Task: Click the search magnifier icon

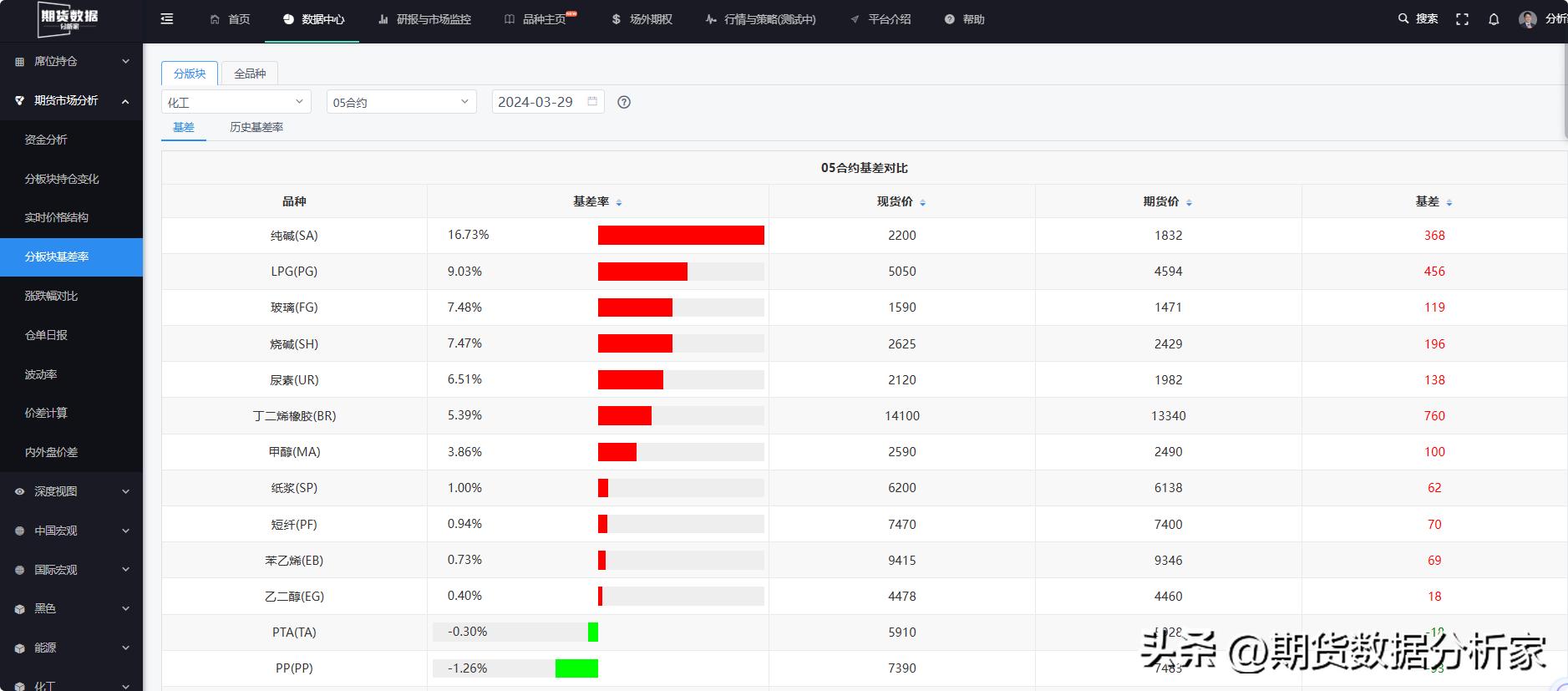Action: pos(1403,18)
